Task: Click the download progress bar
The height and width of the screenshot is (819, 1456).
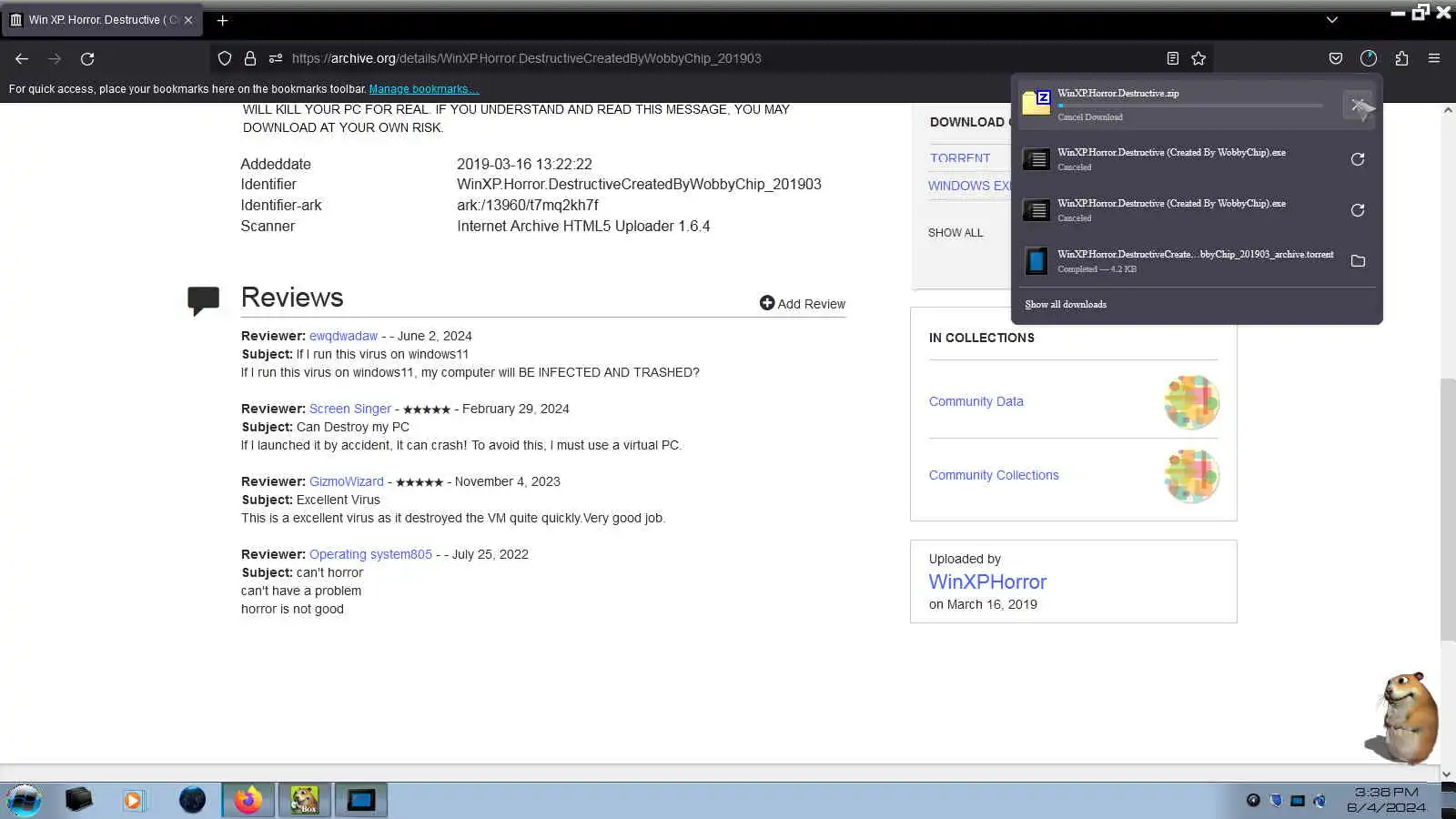Action: 1190,106
